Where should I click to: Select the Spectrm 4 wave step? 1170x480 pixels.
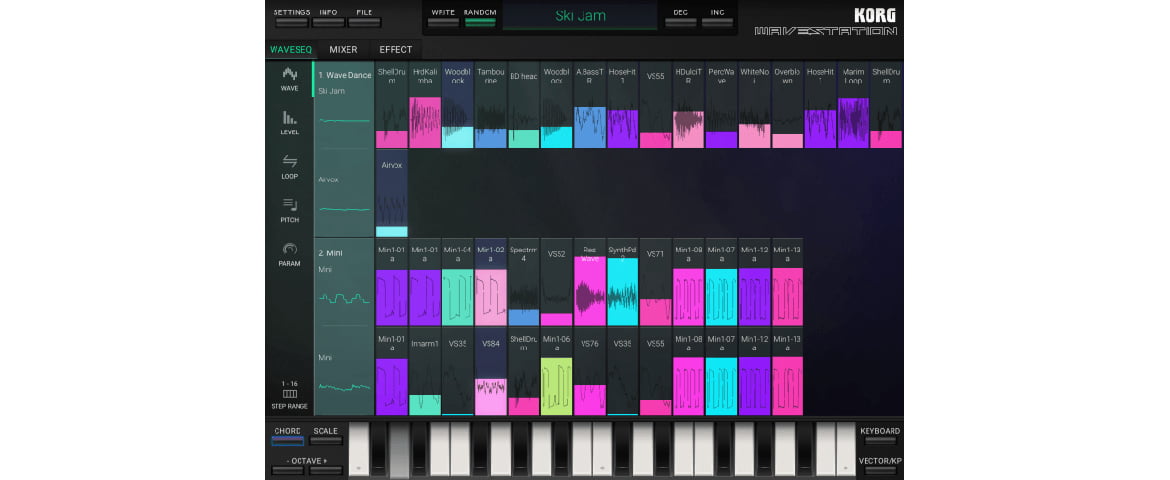(524, 282)
